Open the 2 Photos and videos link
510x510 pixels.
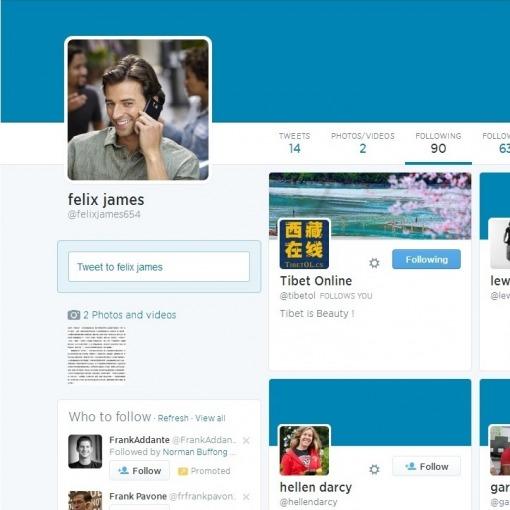click(129, 315)
